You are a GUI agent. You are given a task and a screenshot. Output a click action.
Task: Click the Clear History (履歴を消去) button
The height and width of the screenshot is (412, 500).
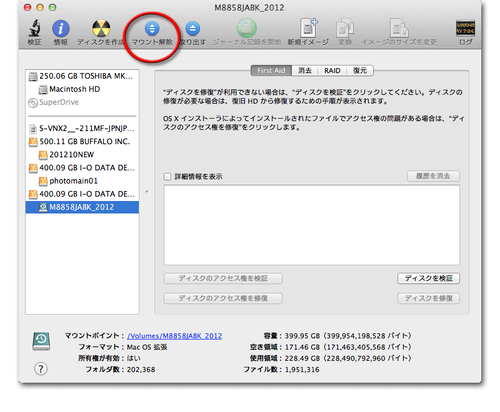[433, 176]
